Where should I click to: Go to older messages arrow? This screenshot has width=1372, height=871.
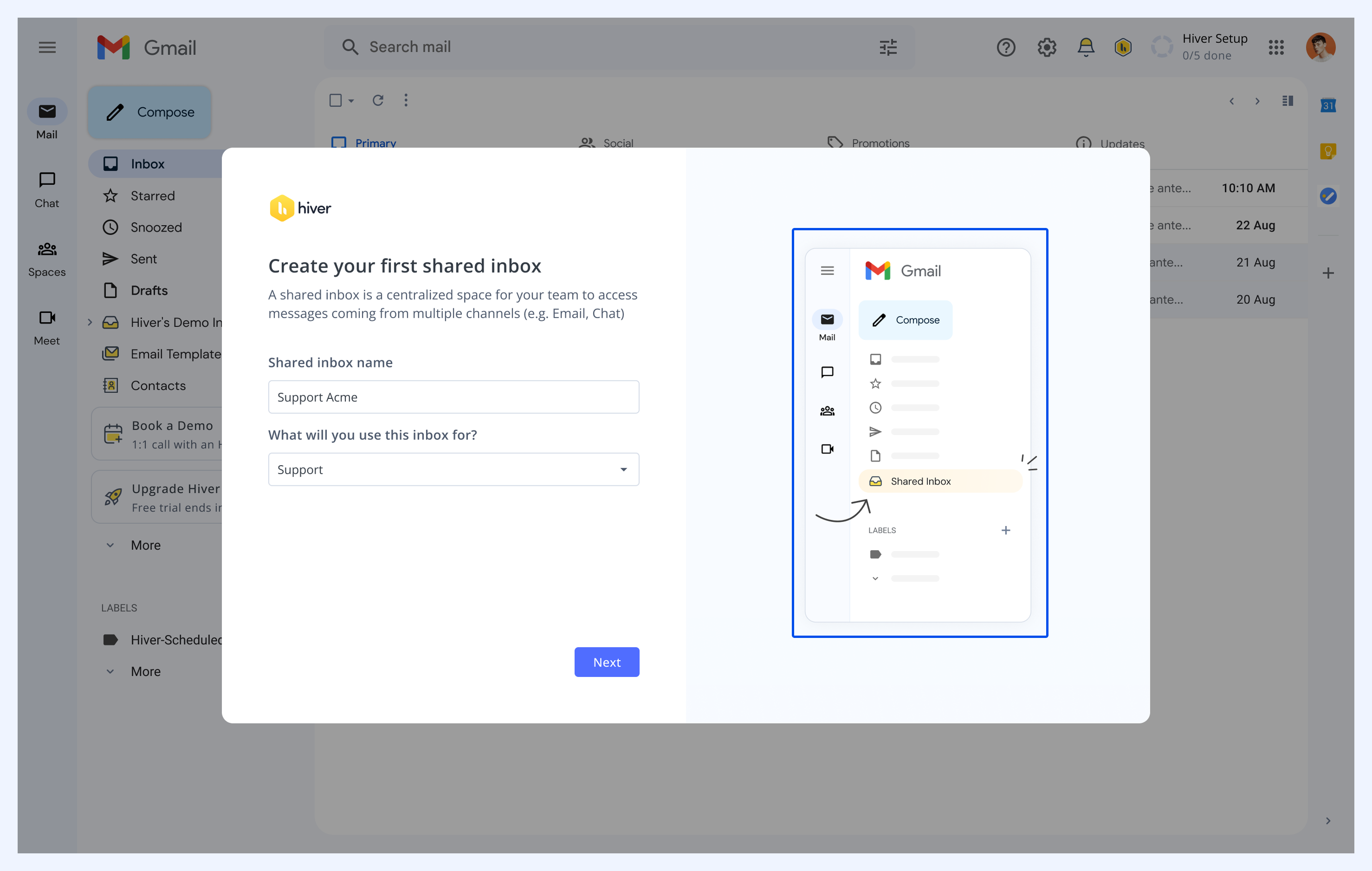pos(1257,101)
